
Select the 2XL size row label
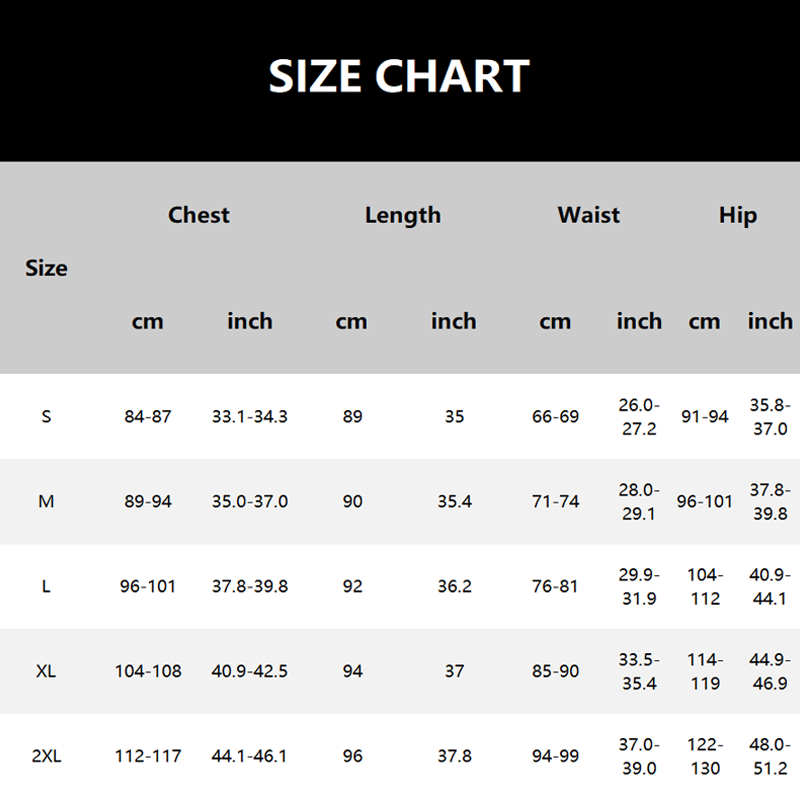click(46, 757)
